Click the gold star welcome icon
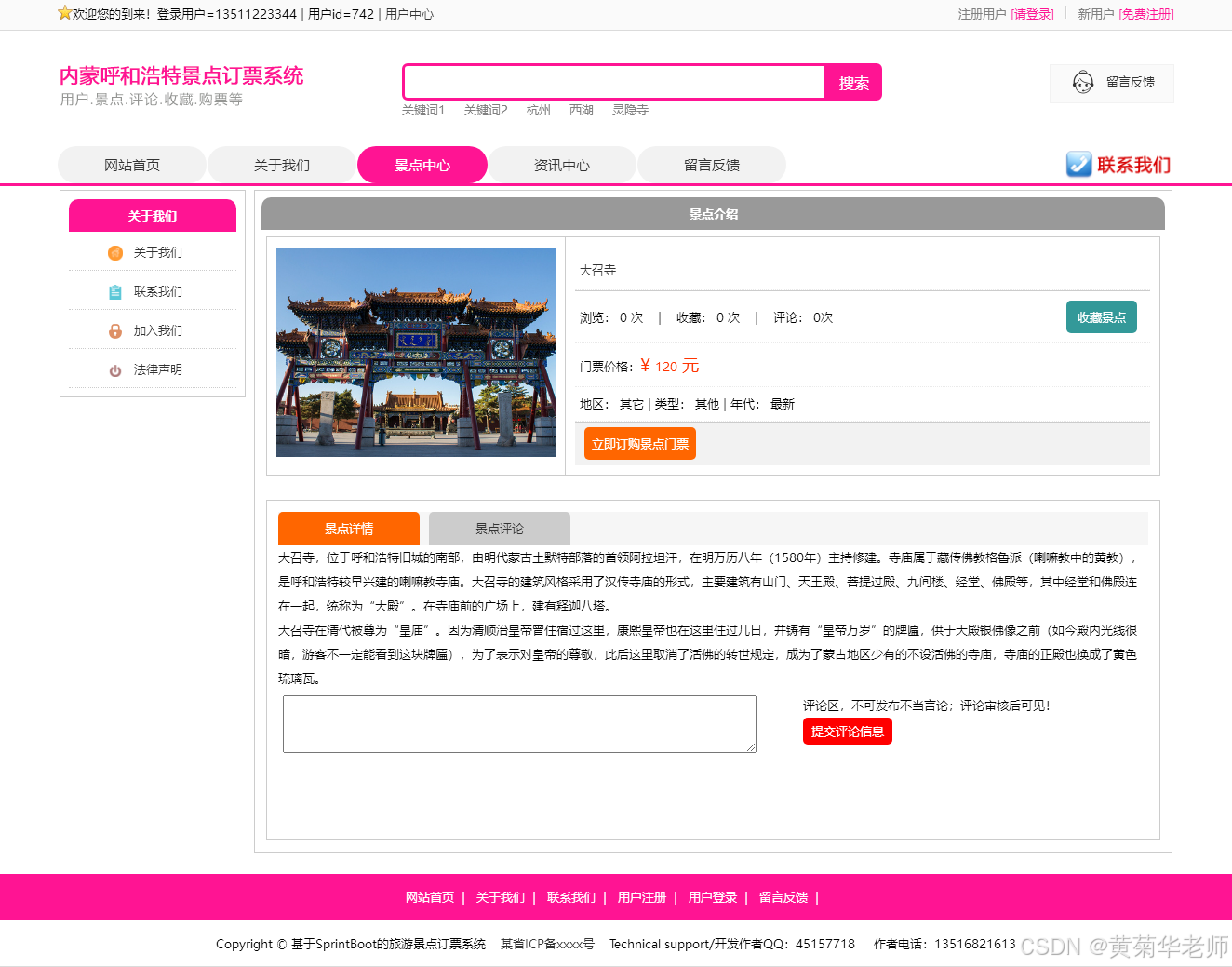The image size is (1232, 967). click(64, 13)
